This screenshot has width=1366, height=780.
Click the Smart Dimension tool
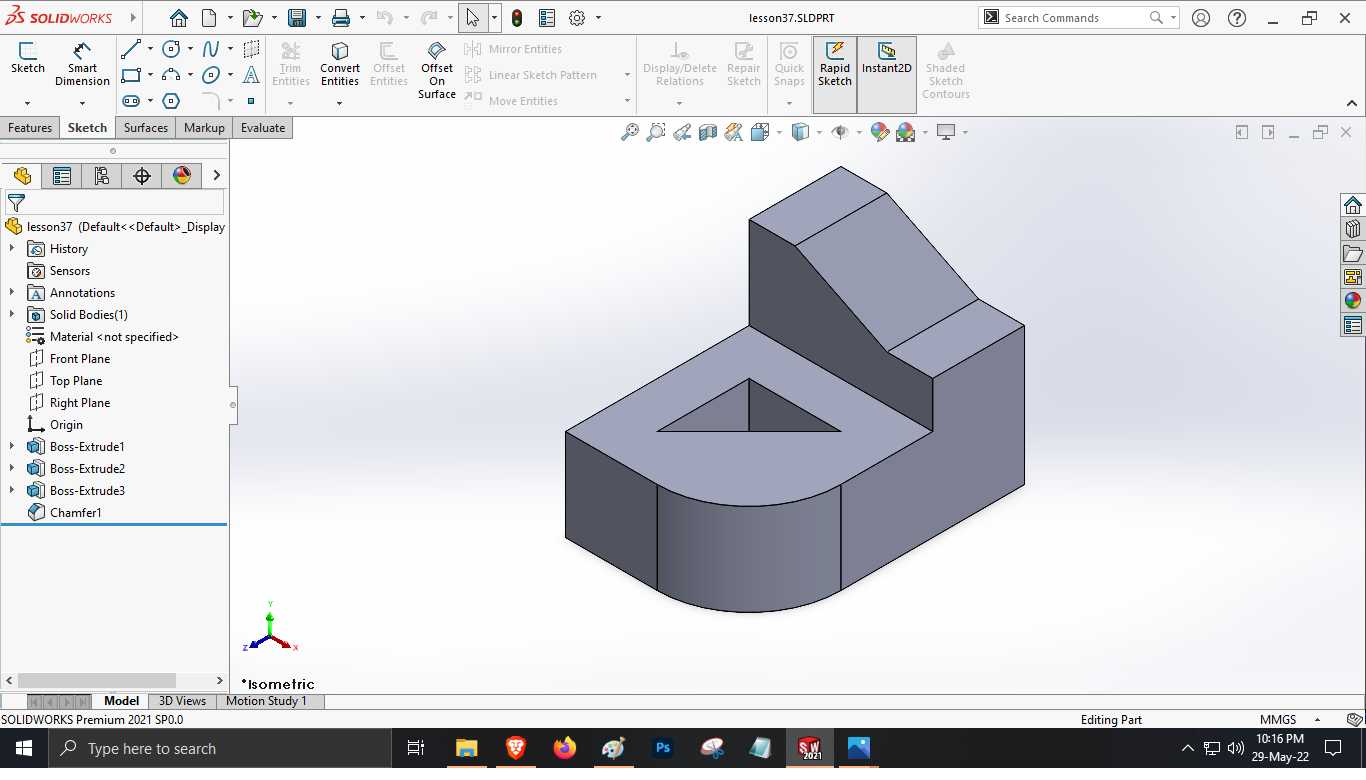(x=82, y=65)
